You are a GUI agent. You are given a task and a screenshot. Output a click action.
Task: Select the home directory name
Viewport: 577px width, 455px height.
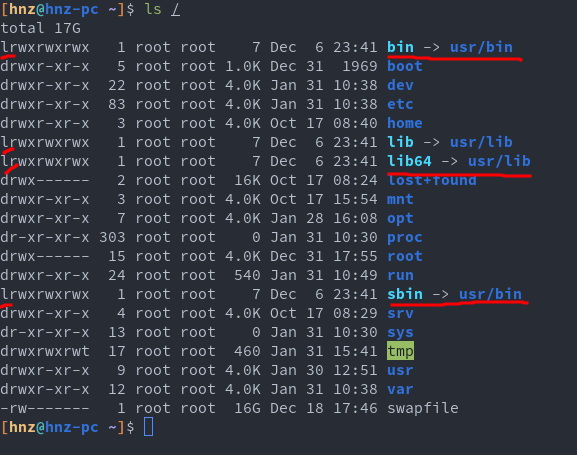[x=405, y=123]
